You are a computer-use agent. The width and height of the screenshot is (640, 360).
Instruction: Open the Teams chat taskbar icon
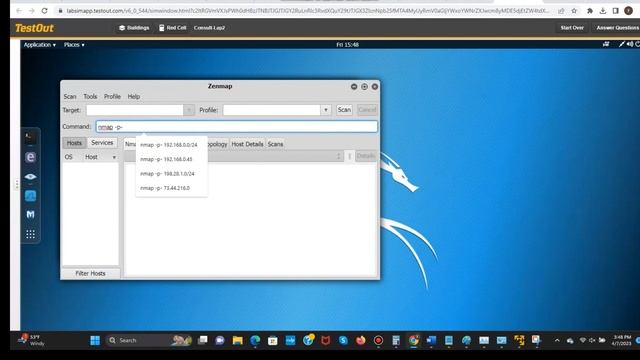[x=220, y=340]
